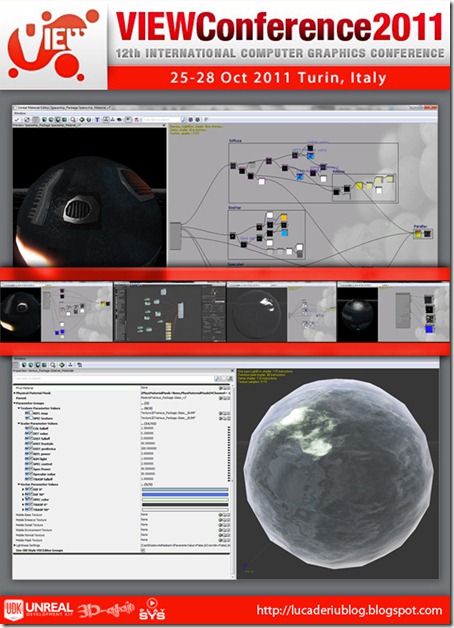This screenshot has height=628, width=454.
Task: Click the search icon in the properties search bar
Action: click(x=217, y=378)
